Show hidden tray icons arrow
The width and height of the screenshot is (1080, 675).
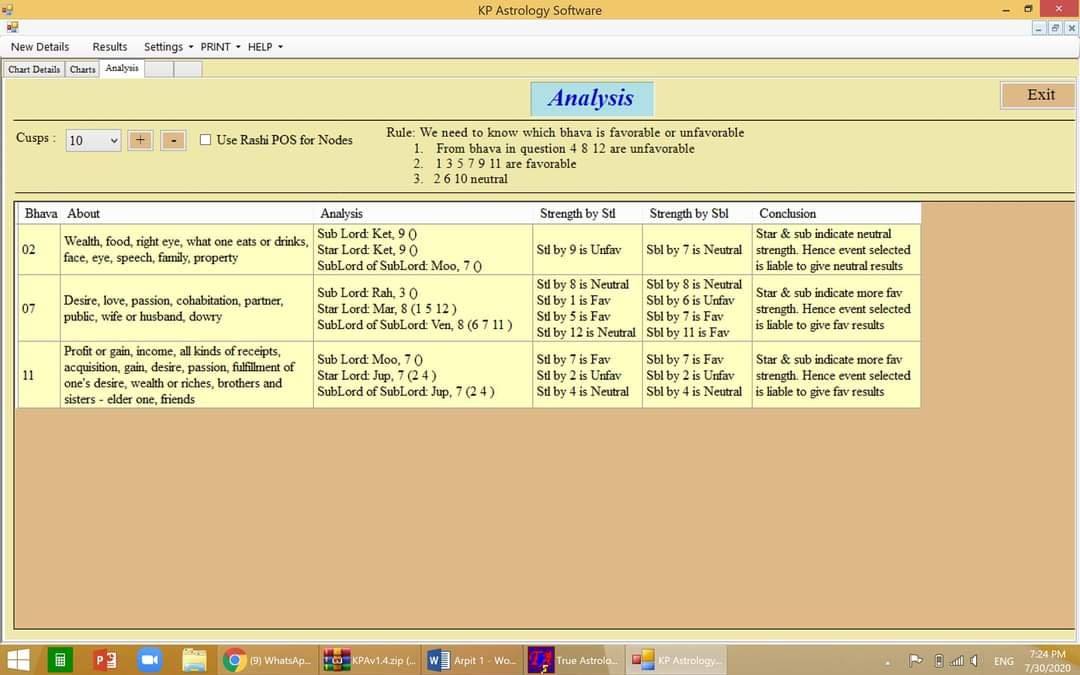tap(887, 663)
